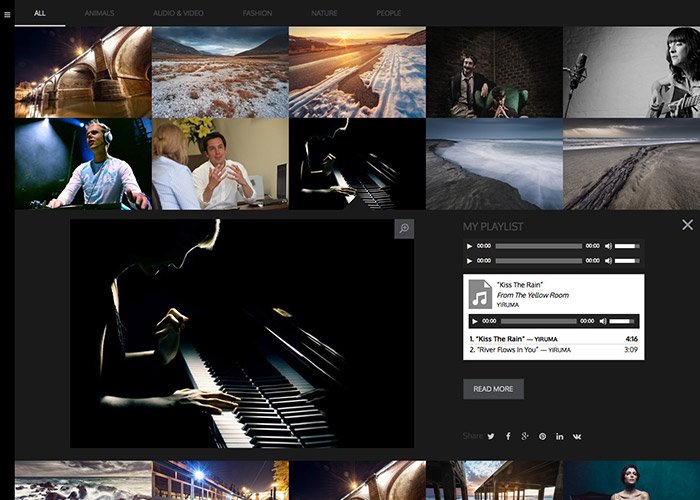
Task: Seek in playlist player progress bar
Action: pyautogui.click(x=538, y=321)
